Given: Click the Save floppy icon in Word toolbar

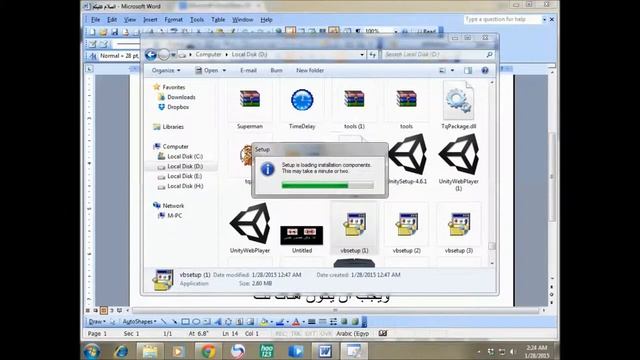Looking at the screenshot, I should (114, 32).
